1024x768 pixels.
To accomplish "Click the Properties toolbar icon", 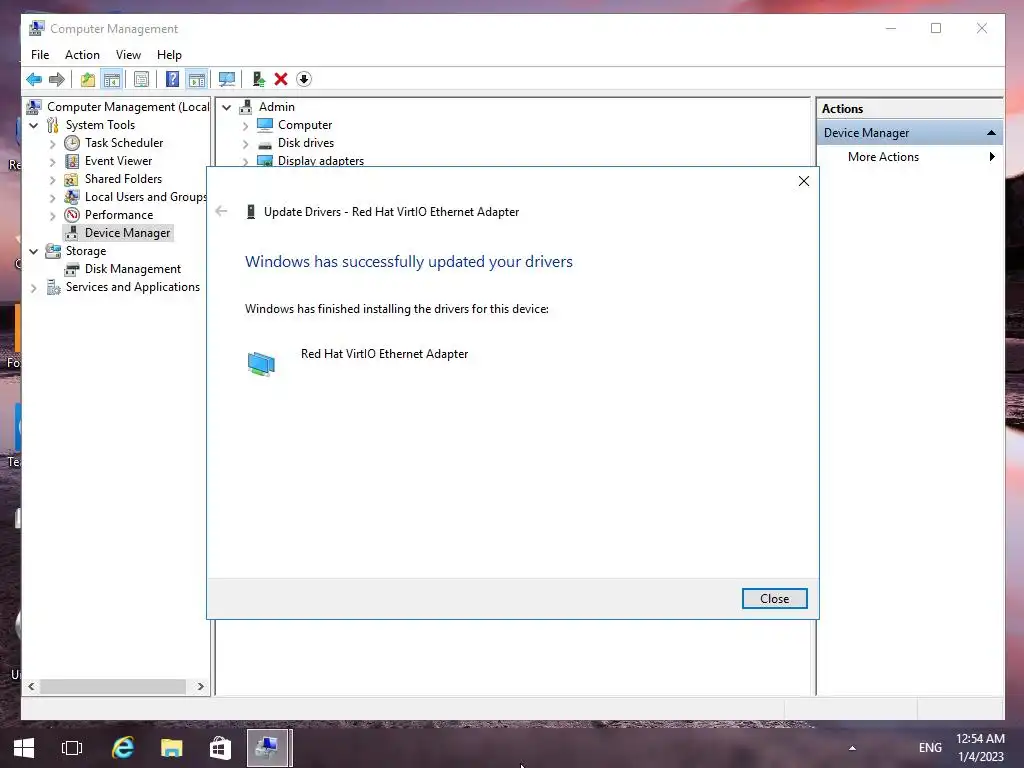I will pos(141,80).
